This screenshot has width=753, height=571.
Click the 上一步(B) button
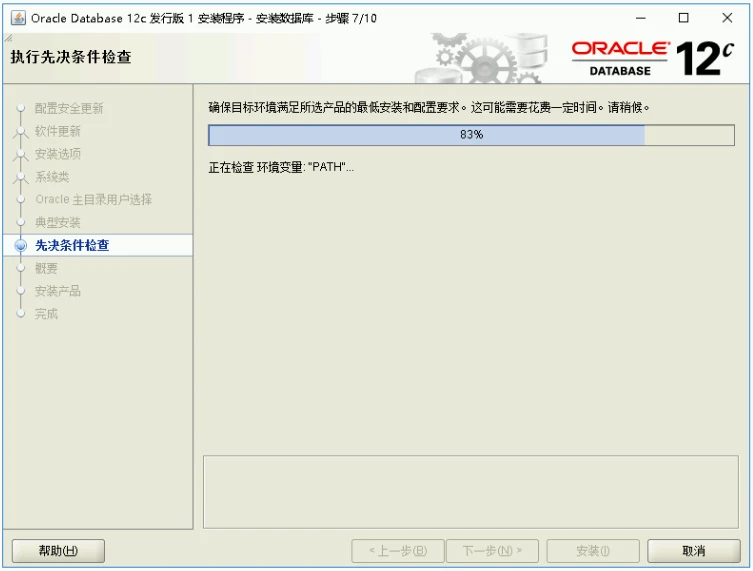(x=398, y=550)
